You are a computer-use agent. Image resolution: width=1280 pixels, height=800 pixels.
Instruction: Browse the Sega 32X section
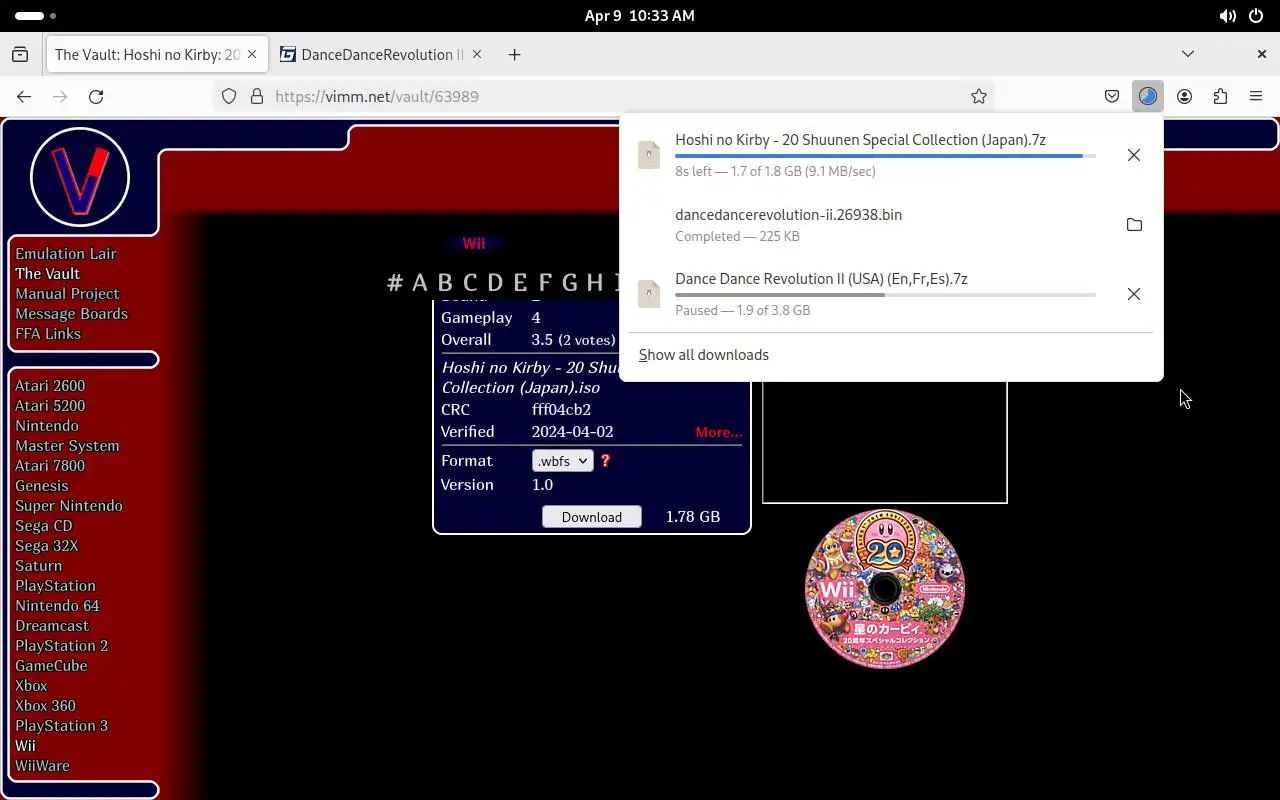(47, 546)
